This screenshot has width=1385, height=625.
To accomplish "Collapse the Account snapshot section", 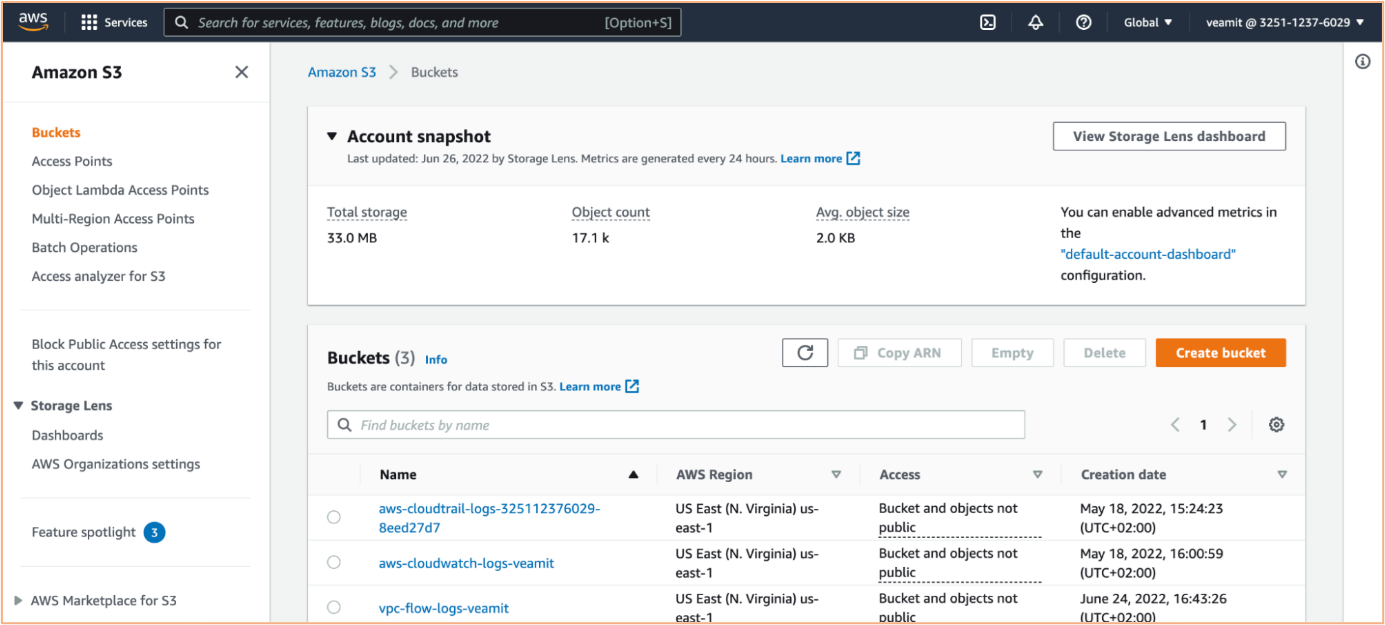I will (332, 136).
